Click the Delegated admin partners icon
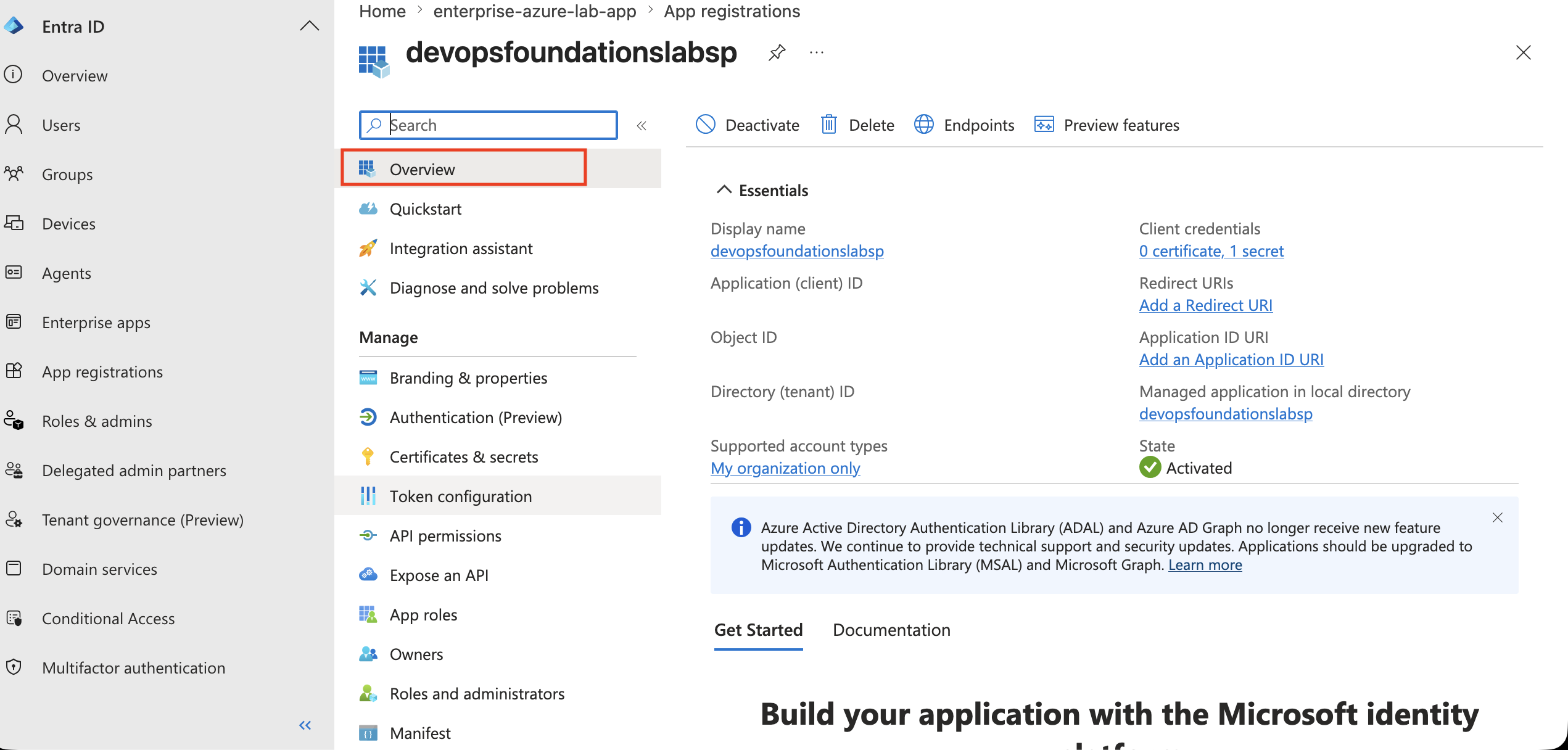Viewport: 1568px width, 750px height. 14,470
